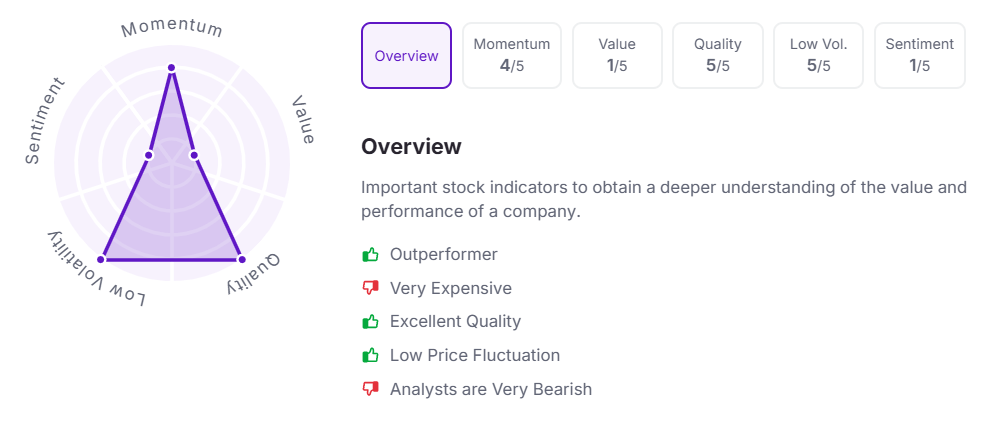
Task: Click the Quality vertex on the radar chart
Action: 241,259
